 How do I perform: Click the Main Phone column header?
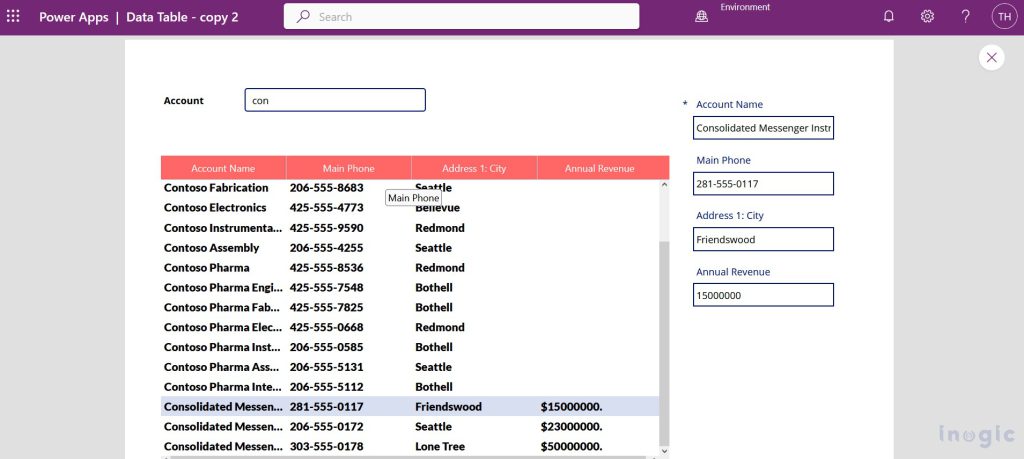348,168
